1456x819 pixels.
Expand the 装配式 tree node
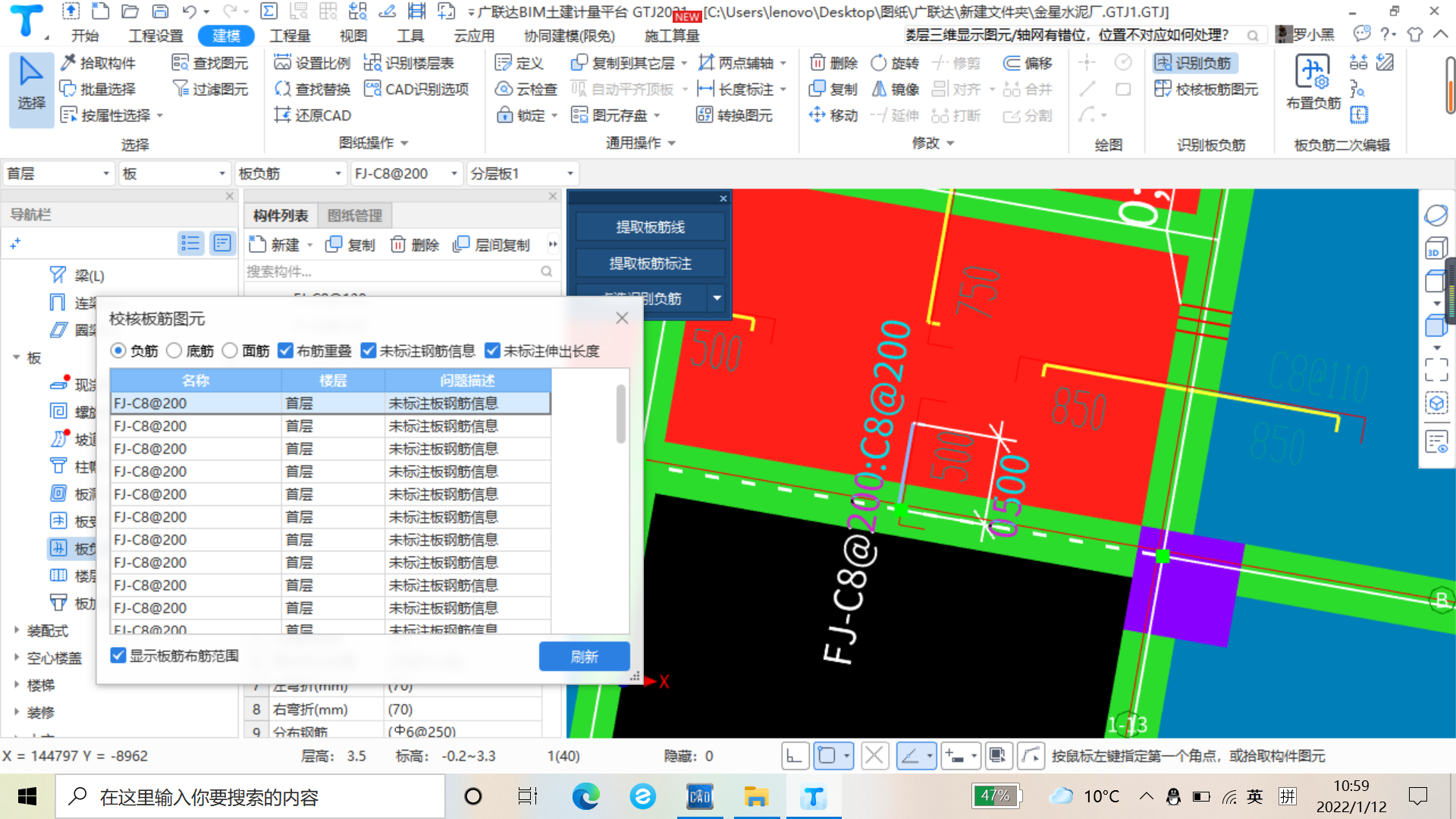[x=17, y=630]
